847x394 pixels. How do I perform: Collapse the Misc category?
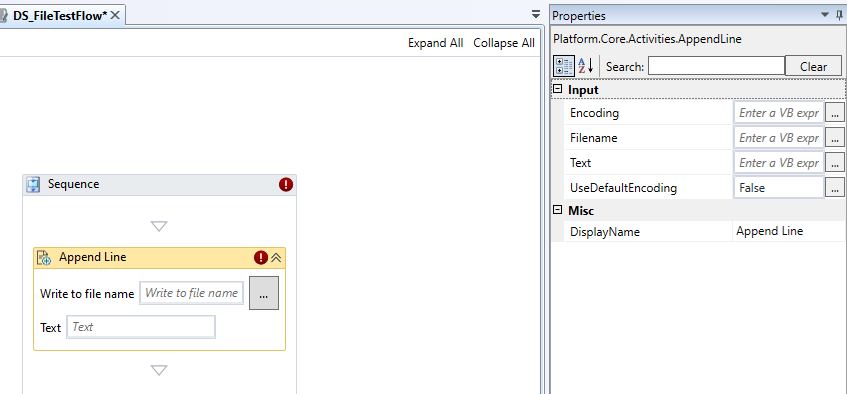pyautogui.click(x=557, y=210)
